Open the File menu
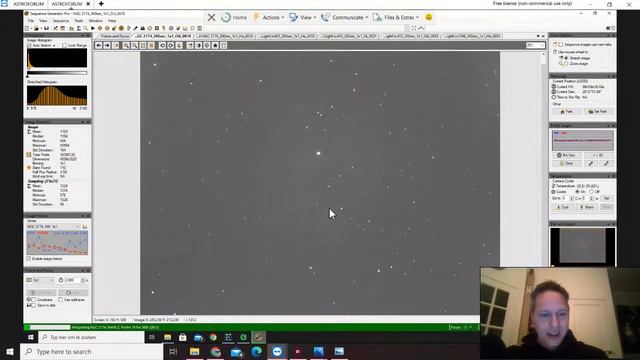Image resolution: width=640 pixels, height=360 pixels. (31, 20)
